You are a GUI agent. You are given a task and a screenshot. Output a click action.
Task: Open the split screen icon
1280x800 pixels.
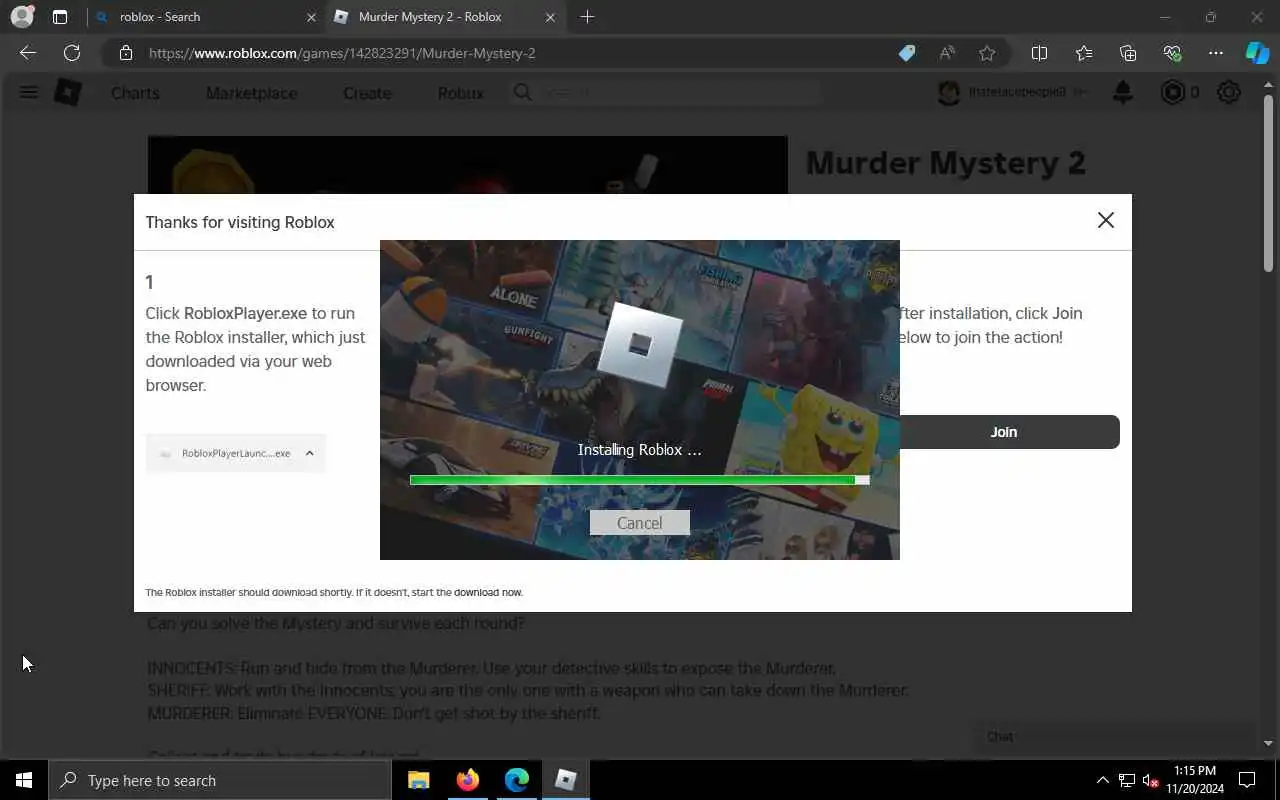1039,53
